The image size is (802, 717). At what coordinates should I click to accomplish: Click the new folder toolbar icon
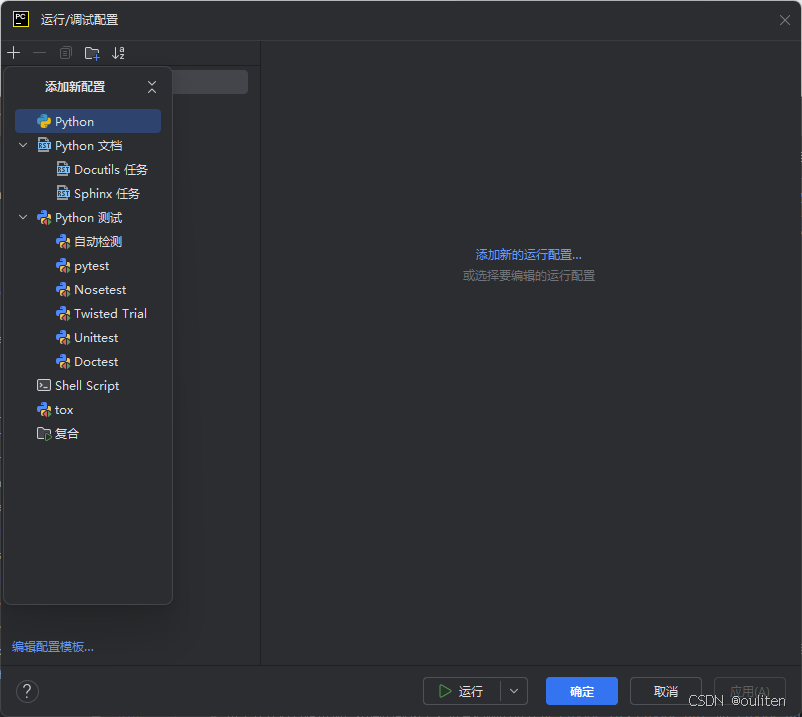click(92, 53)
